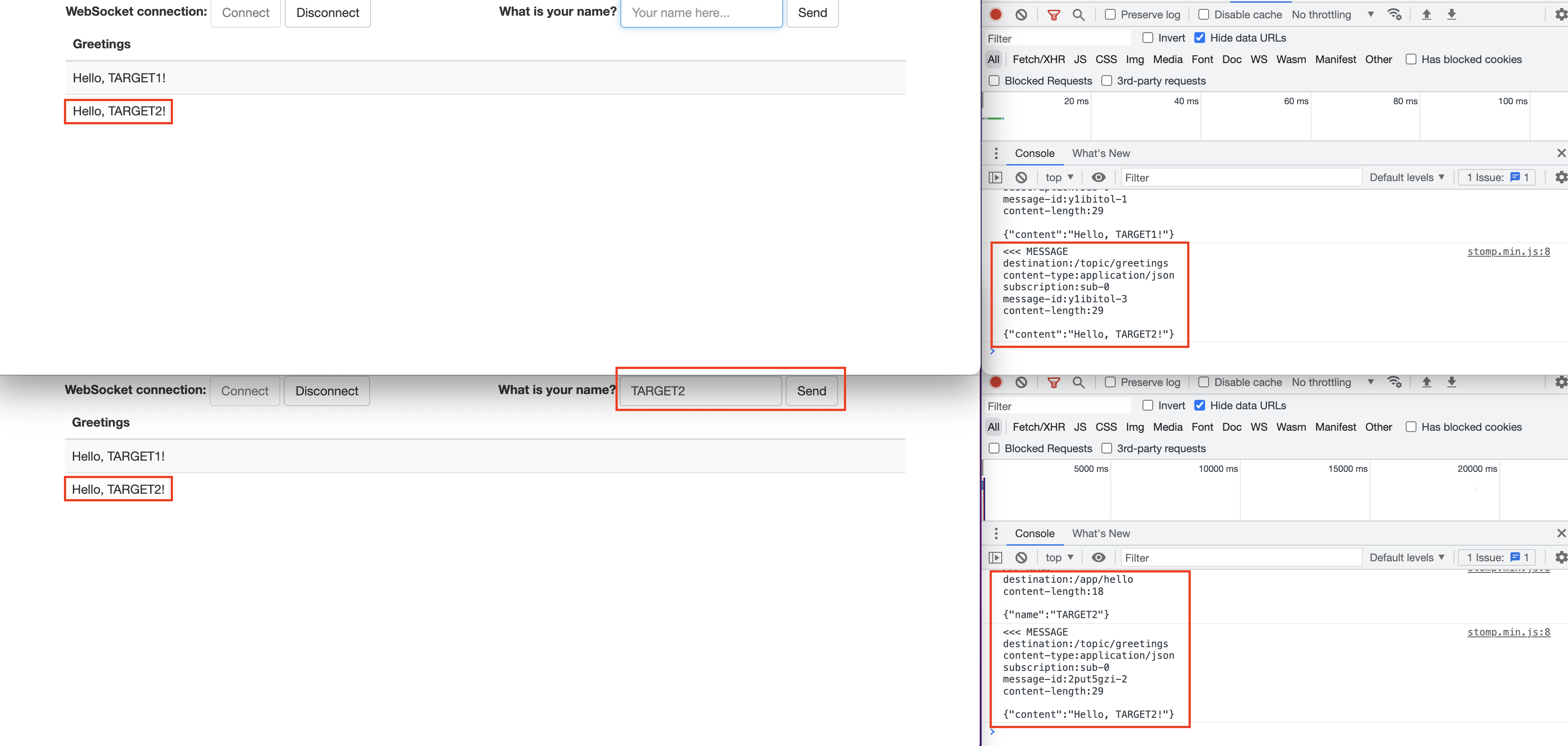Select WS filter in upper DevTools
The image size is (1568, 746).
[x=1259, y=59]
